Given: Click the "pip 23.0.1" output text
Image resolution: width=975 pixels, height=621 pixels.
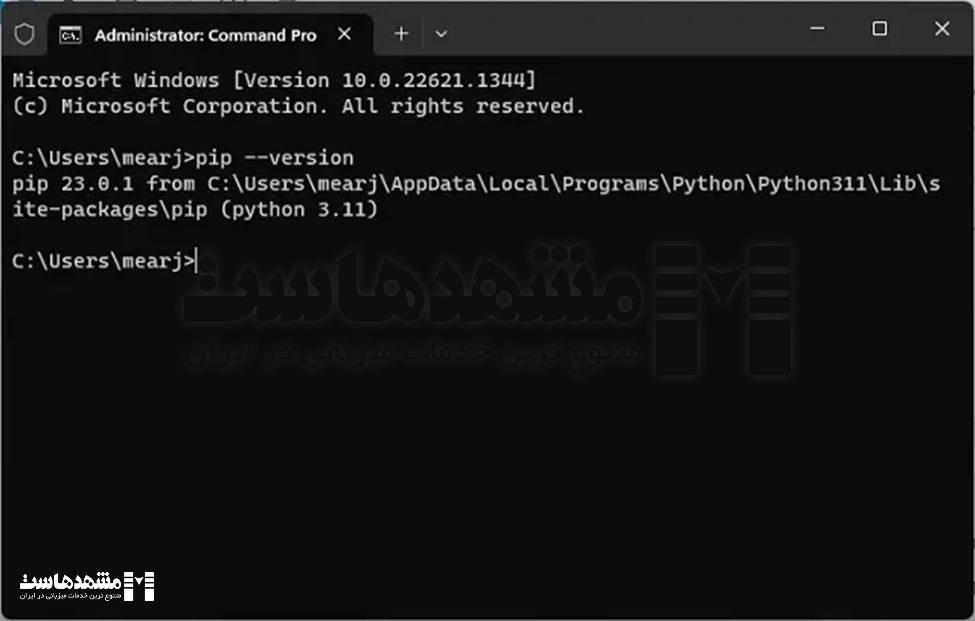Looking at the screenshot, I should 74,184.
